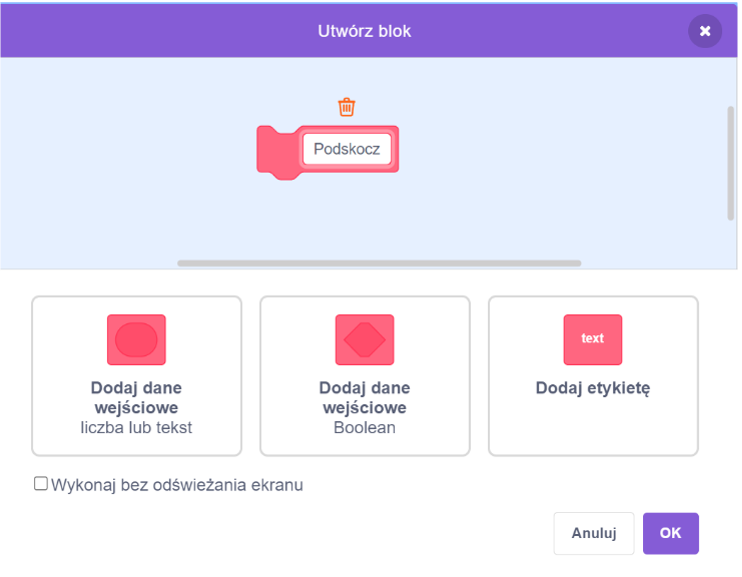Click the "Wykonaj bez odświeżania ekranu" label text
742x577 pixels.
click(177, 485)
